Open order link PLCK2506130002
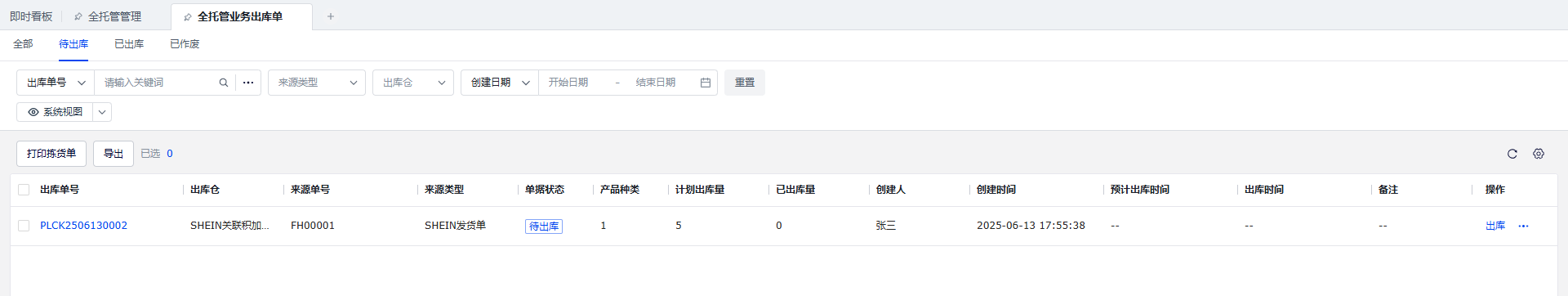 tap(83, 226)
